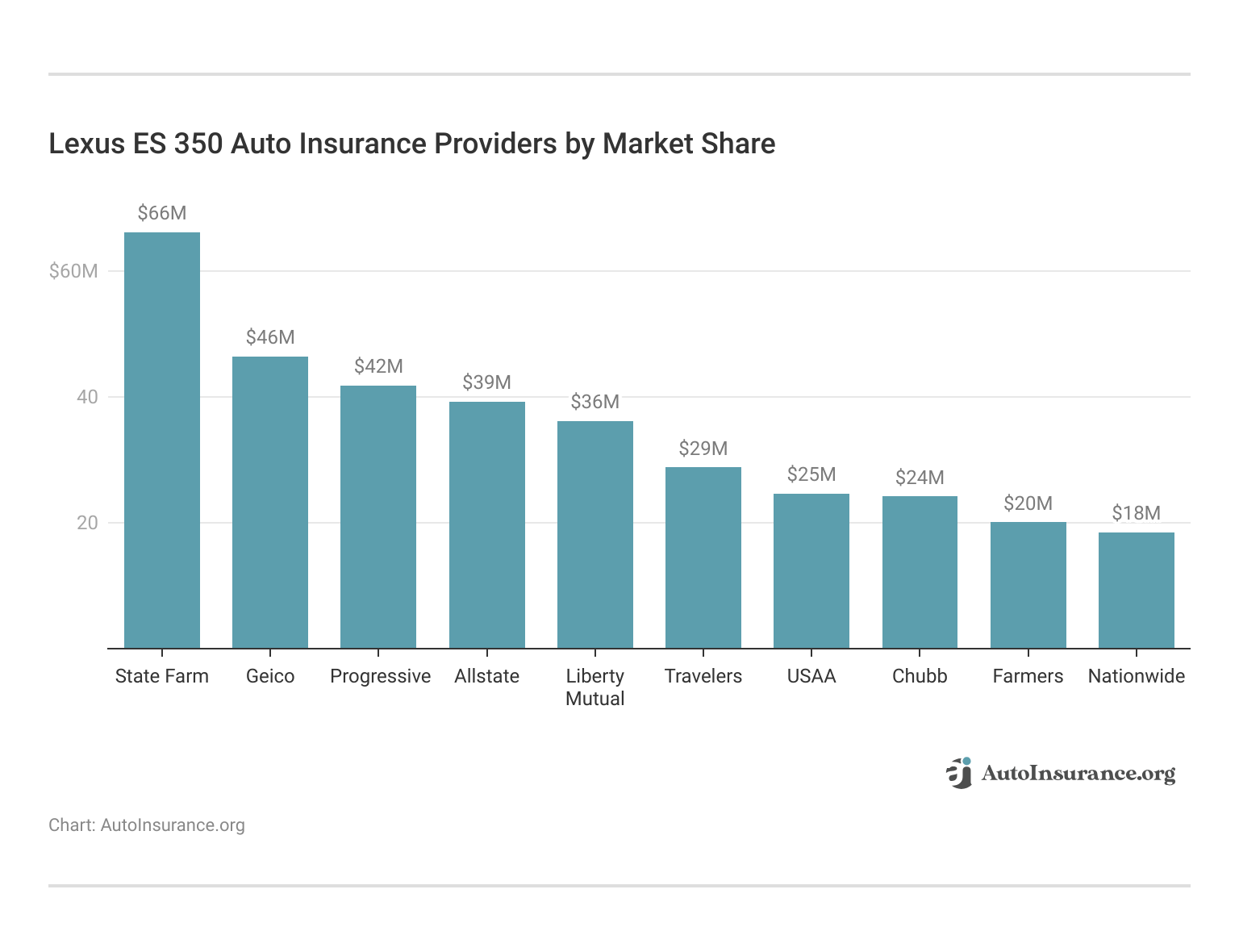Click the Allstate axis label

pyautogui.click(x=487, y=676)
